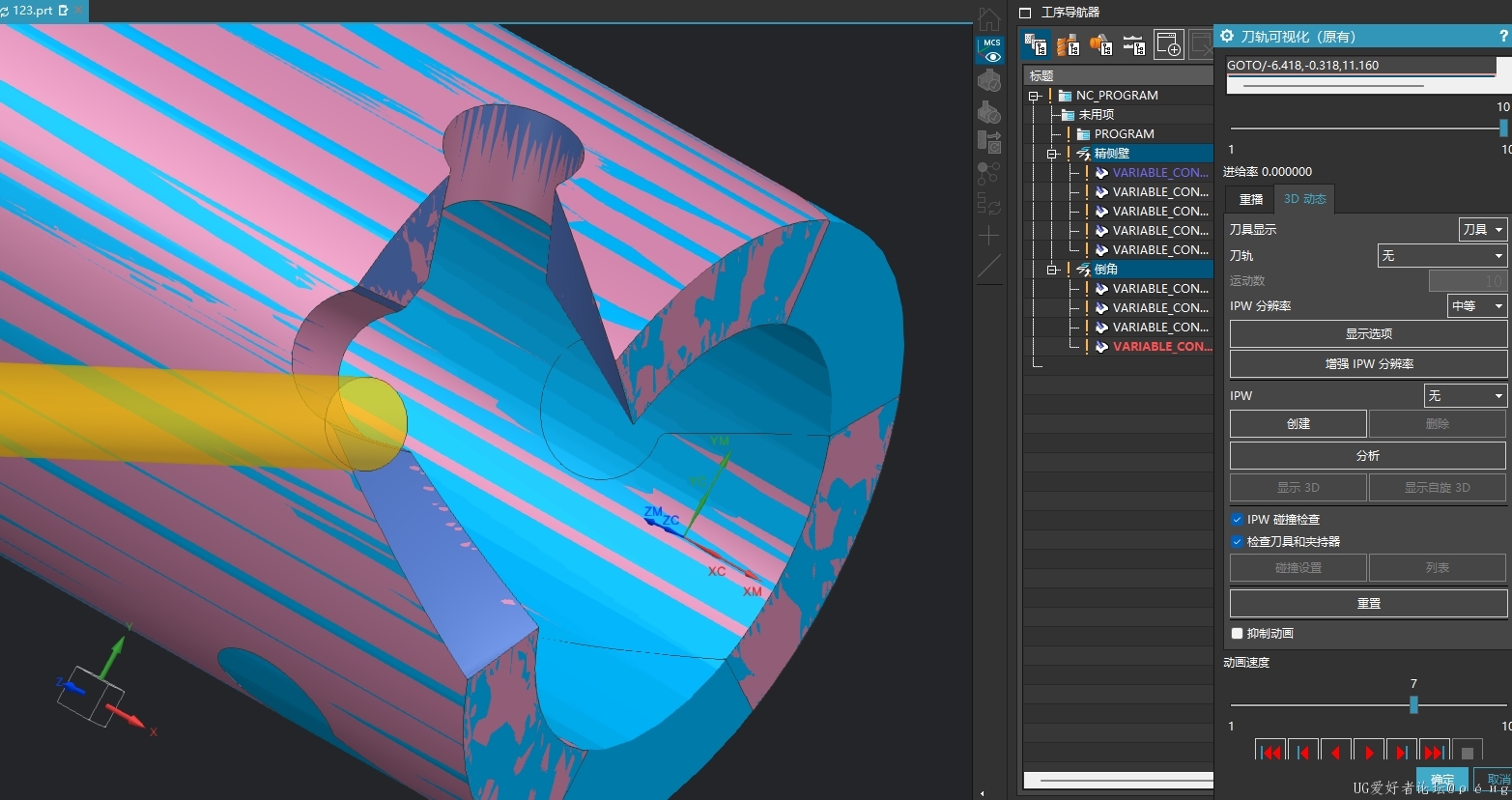1512x800 pixels.
Task: Click 显示选项 button
Action: [1368, 333]
